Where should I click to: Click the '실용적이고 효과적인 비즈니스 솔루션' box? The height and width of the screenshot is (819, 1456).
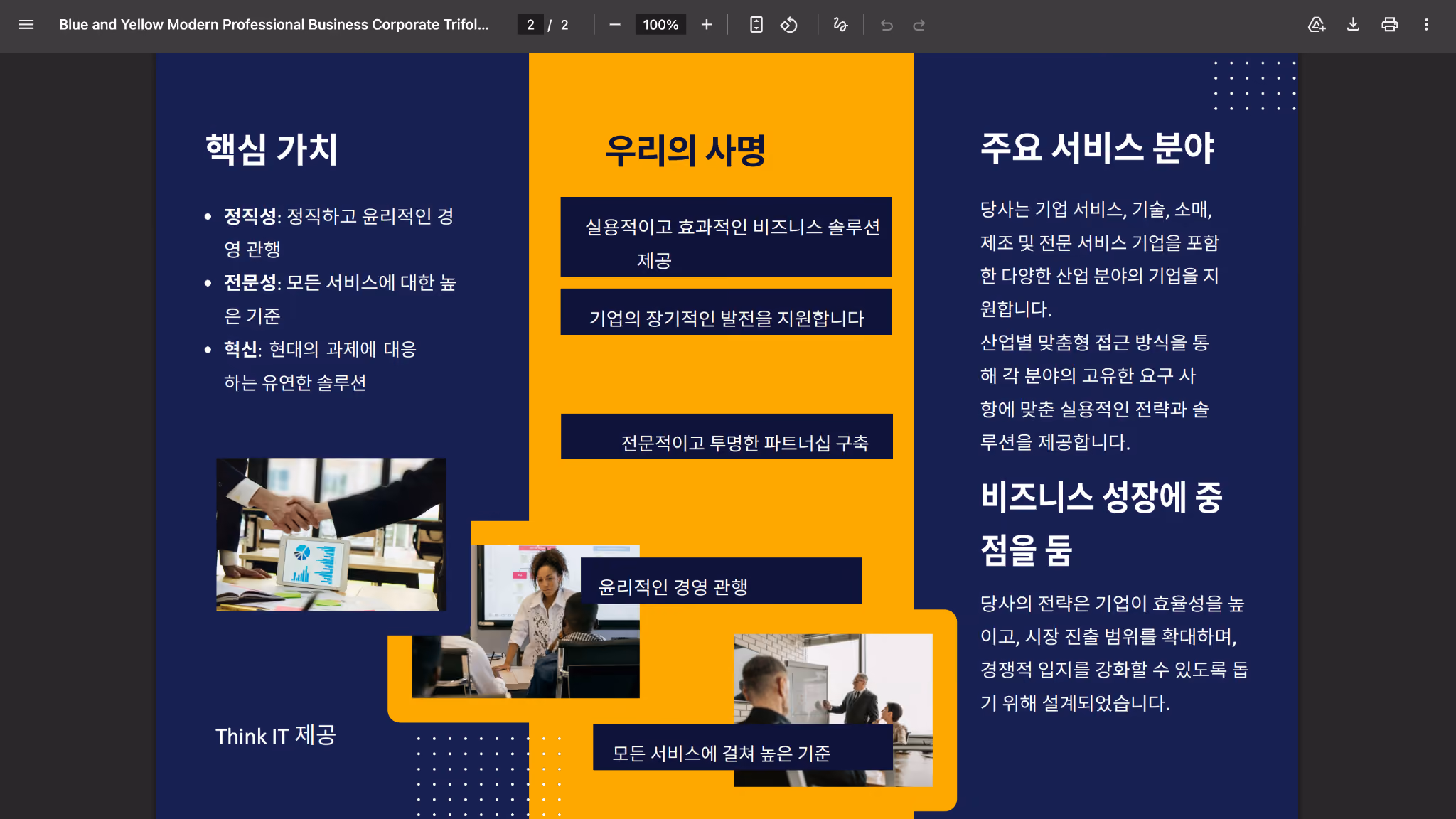coord(727,237)
